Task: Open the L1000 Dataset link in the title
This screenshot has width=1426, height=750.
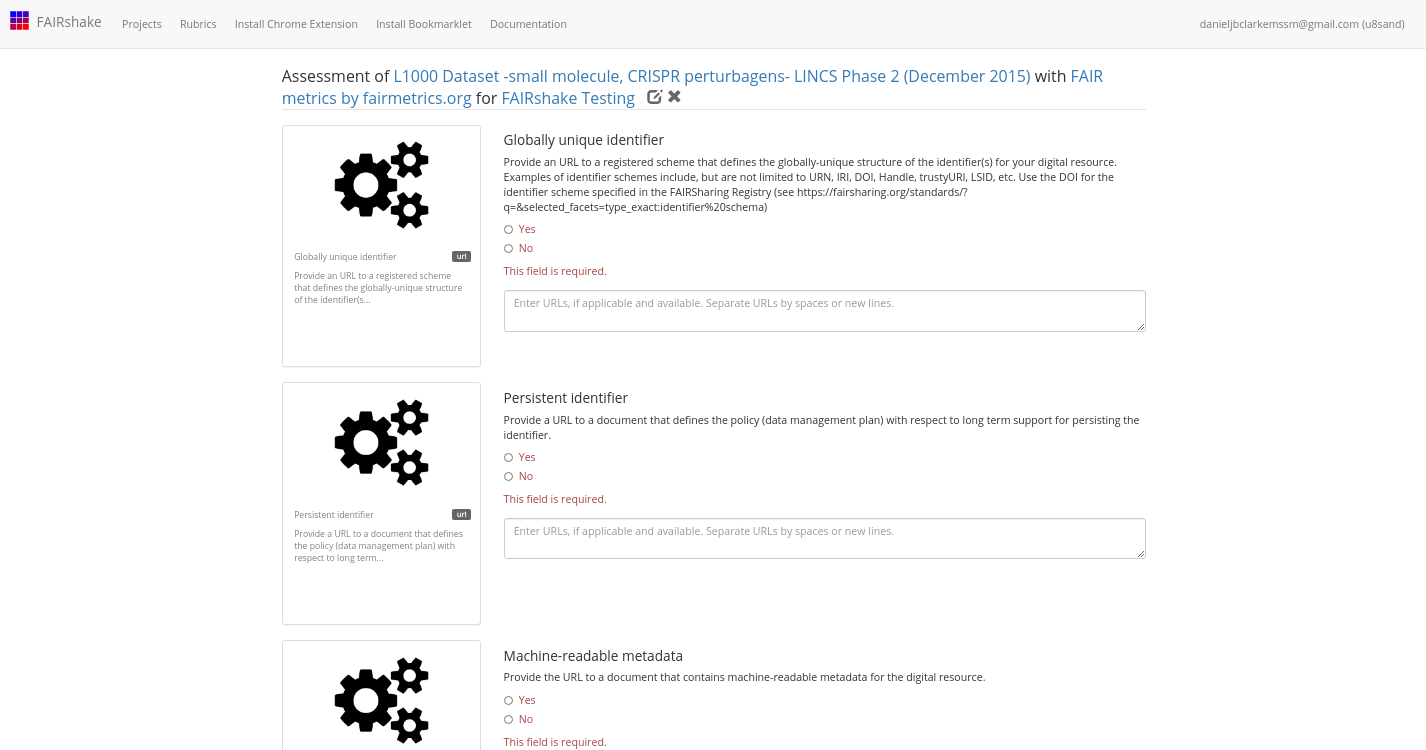Action: click(712, 76)
